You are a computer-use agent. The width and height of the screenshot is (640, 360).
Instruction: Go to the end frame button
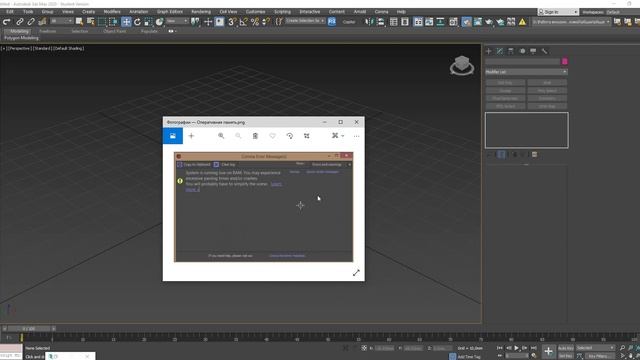tap(533, 348)
